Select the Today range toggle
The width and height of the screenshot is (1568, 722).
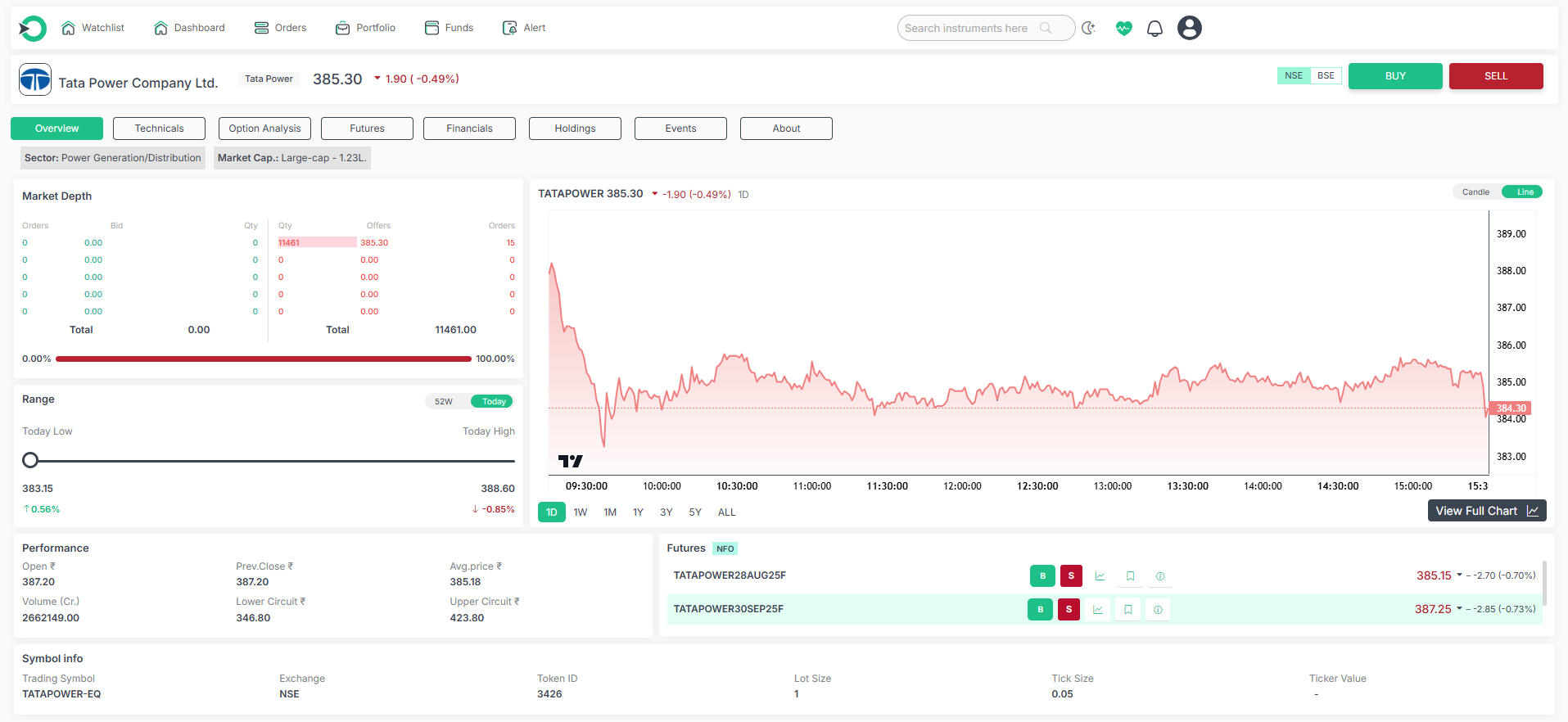[493, 401]
